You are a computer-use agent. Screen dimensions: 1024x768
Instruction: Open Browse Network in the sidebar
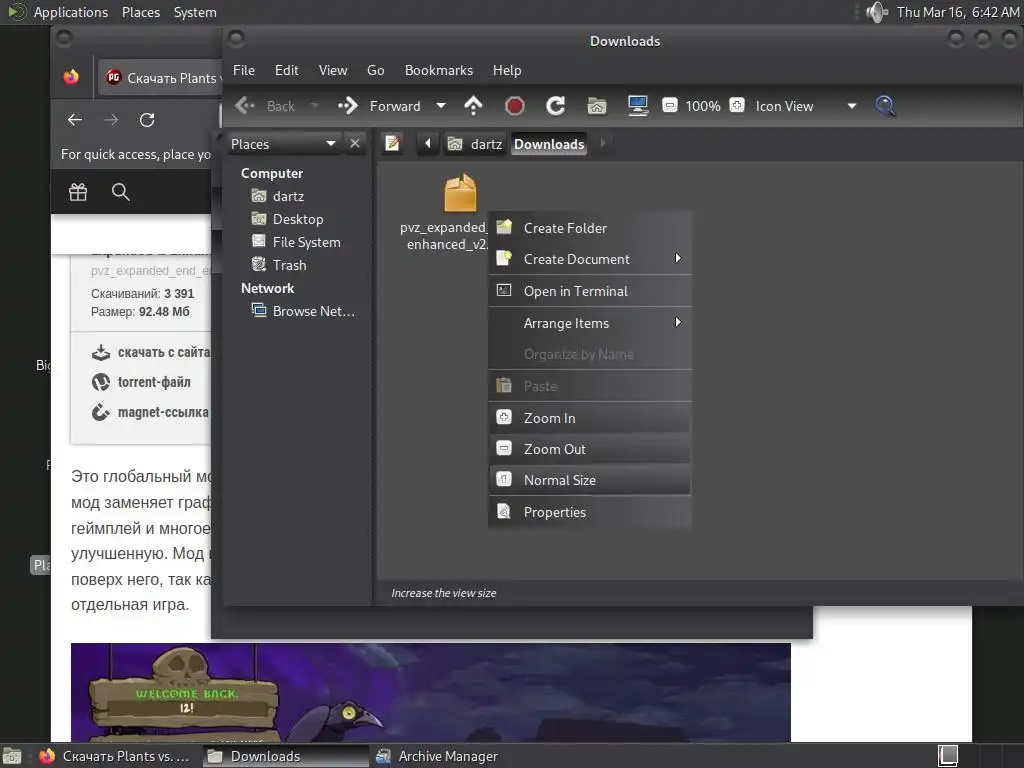(x=313, y=311)
